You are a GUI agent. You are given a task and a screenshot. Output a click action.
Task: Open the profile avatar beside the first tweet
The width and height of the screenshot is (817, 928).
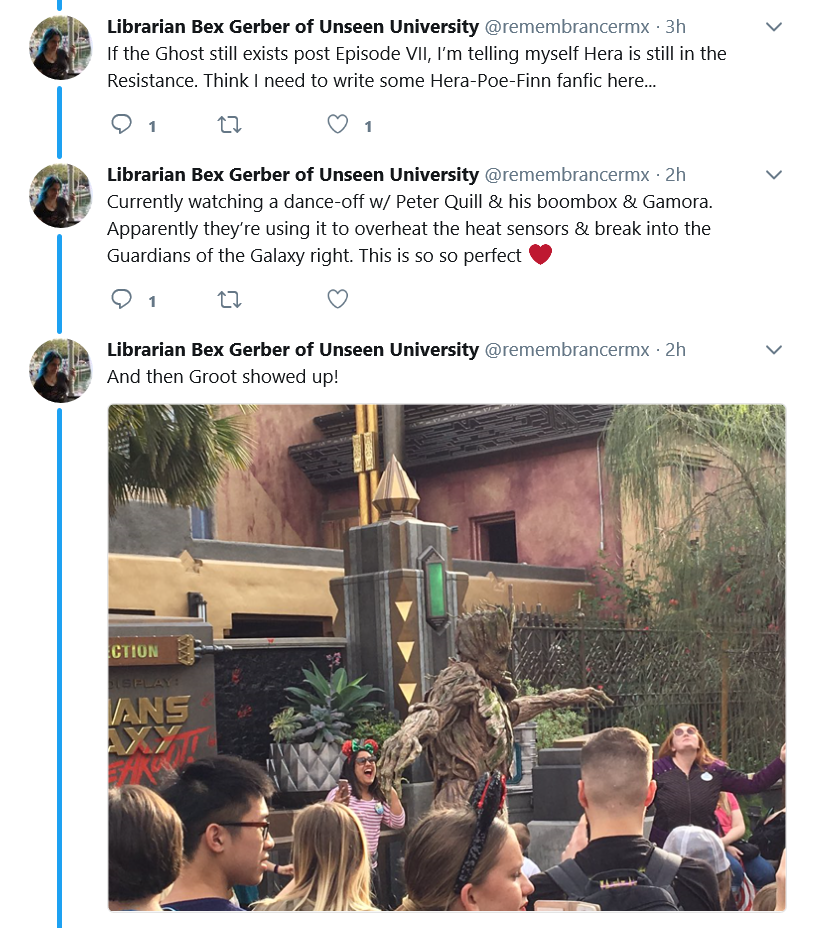pos(60,48)
